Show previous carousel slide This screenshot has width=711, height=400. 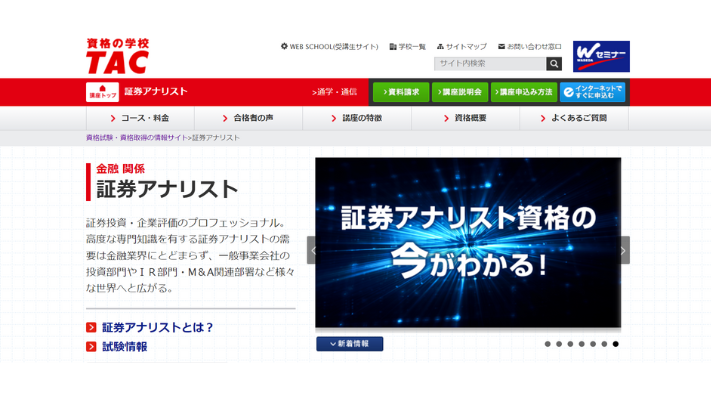[312, 250]
